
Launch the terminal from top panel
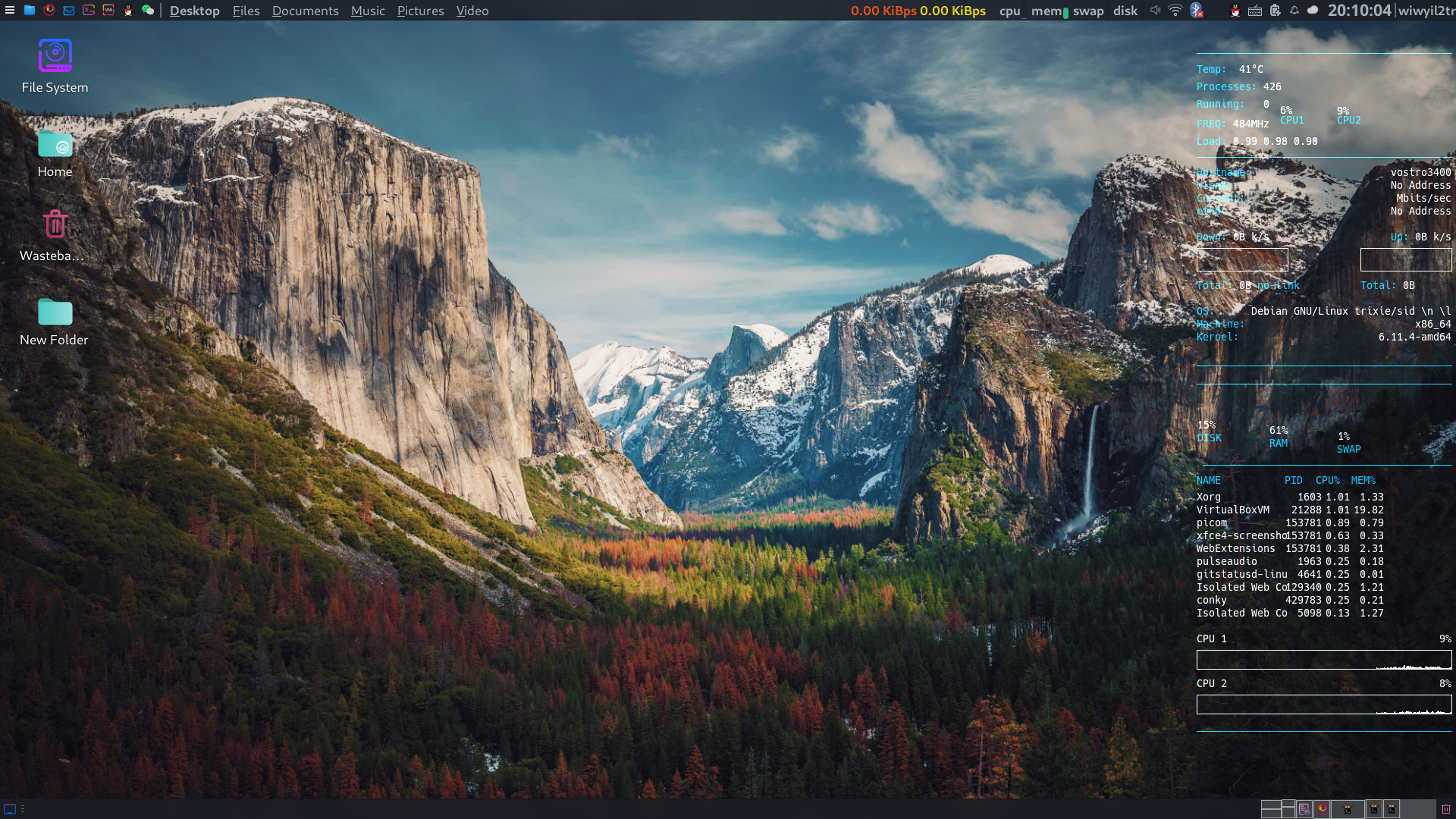pos(89,10)
